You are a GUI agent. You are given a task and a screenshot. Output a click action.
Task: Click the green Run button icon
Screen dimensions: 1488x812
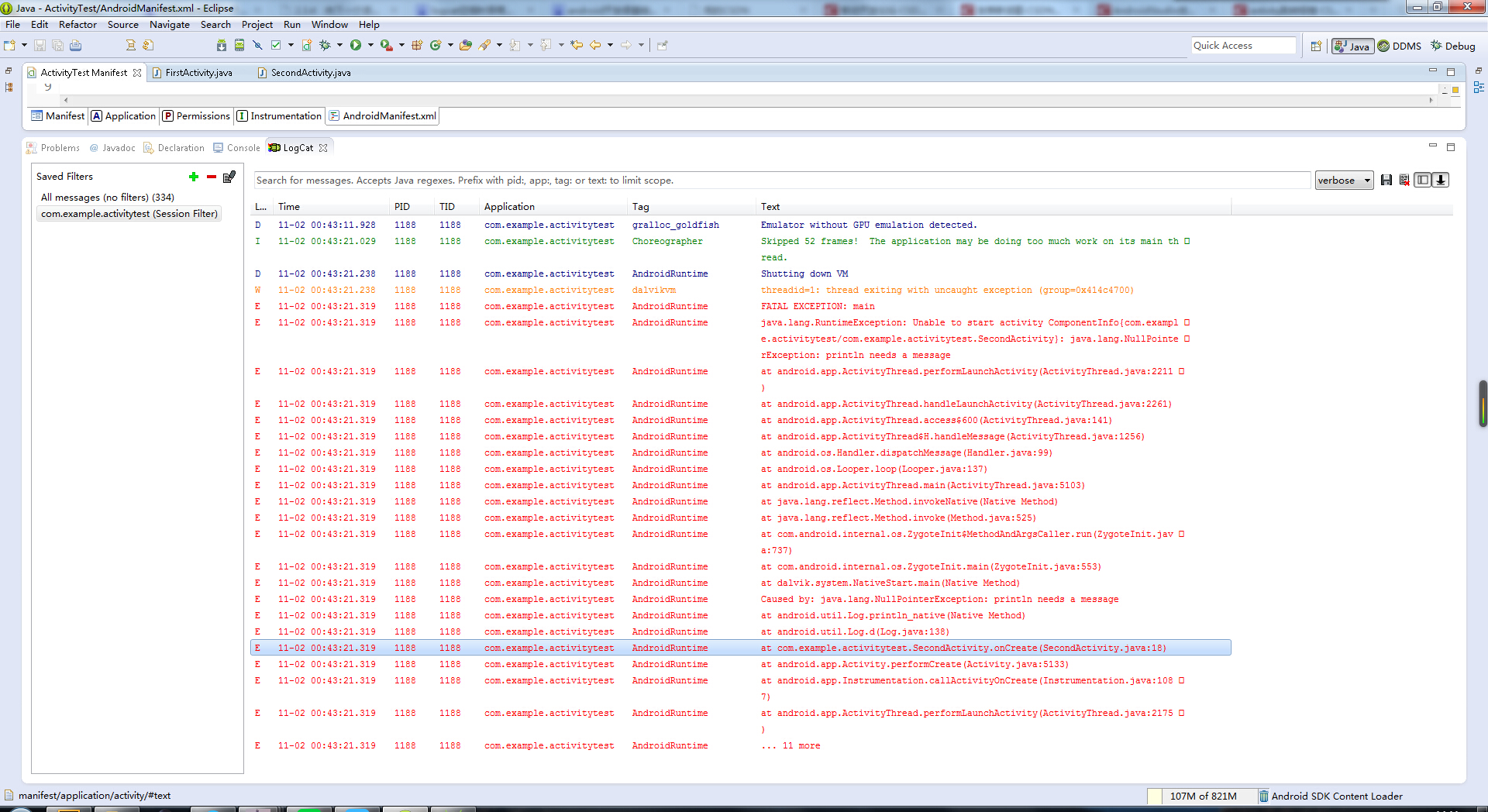356,46
